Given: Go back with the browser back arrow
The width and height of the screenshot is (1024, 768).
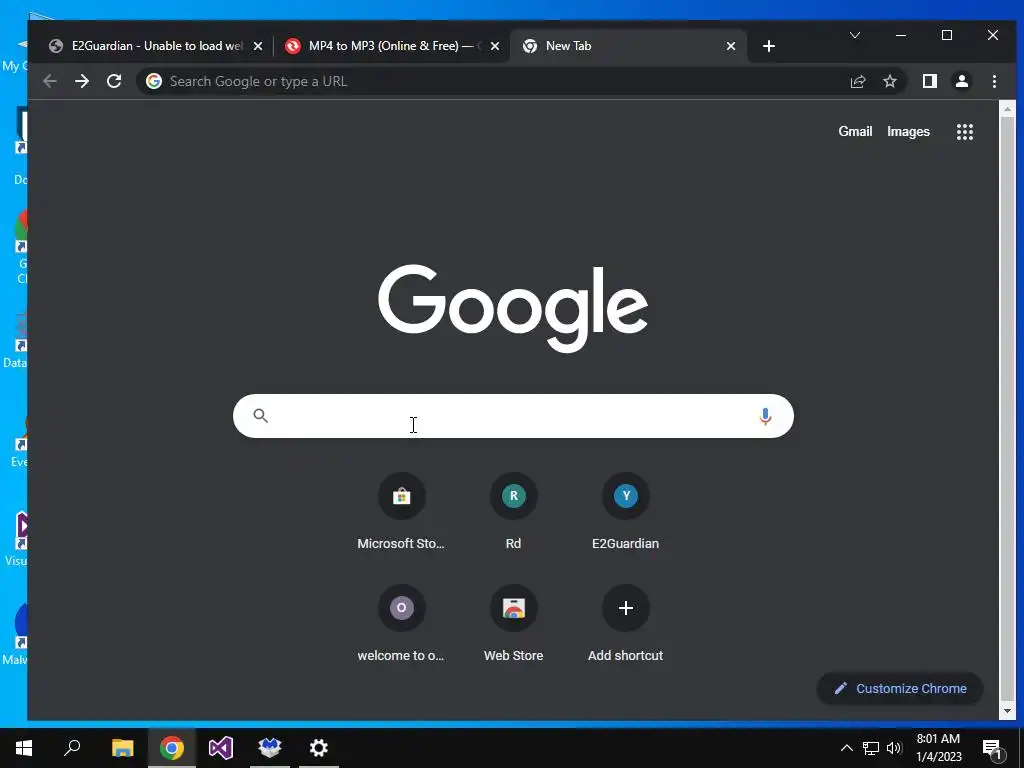Looking at the screenshot, I should click(x=50, y=81).
